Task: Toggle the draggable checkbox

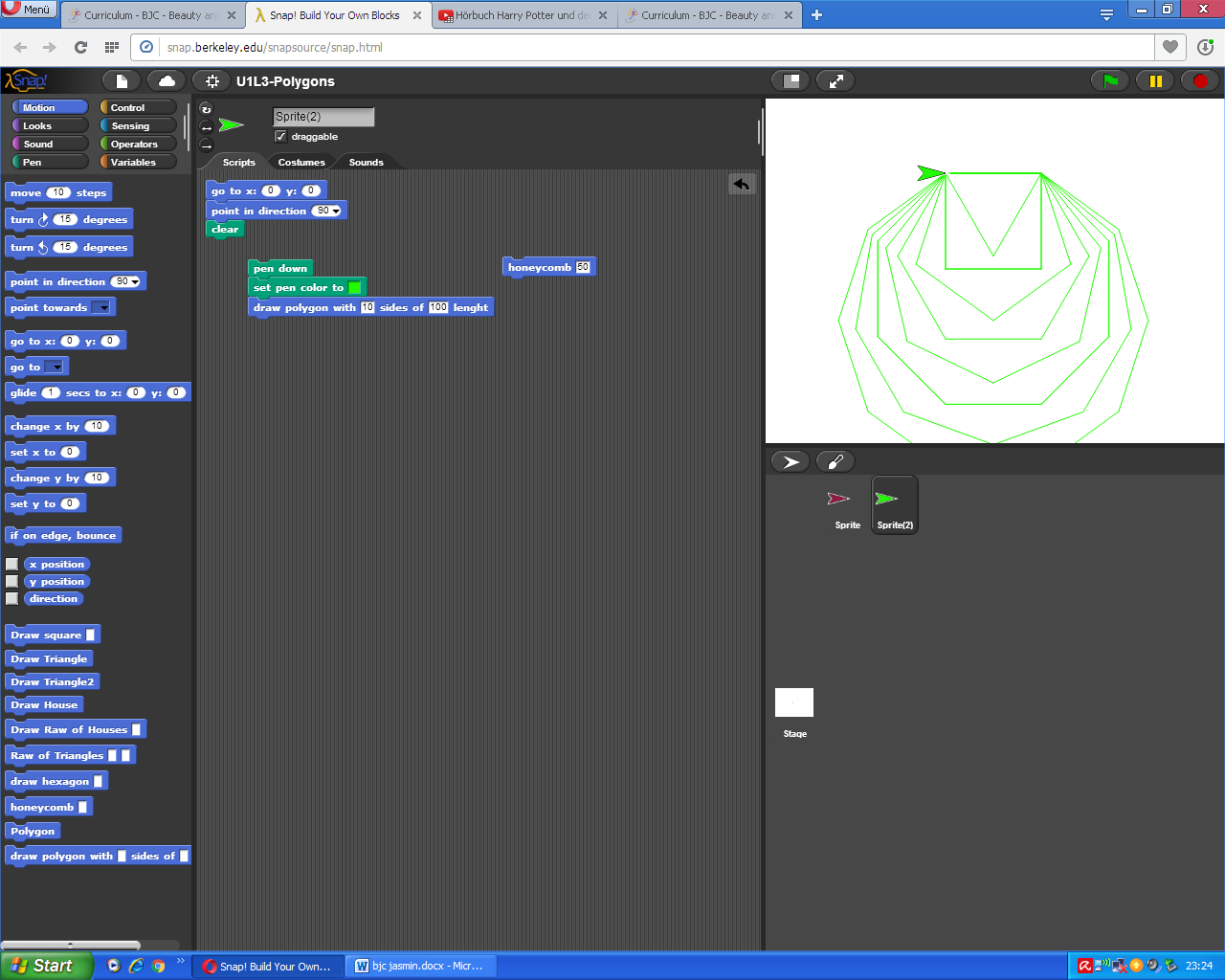Action: coord(280,137)
